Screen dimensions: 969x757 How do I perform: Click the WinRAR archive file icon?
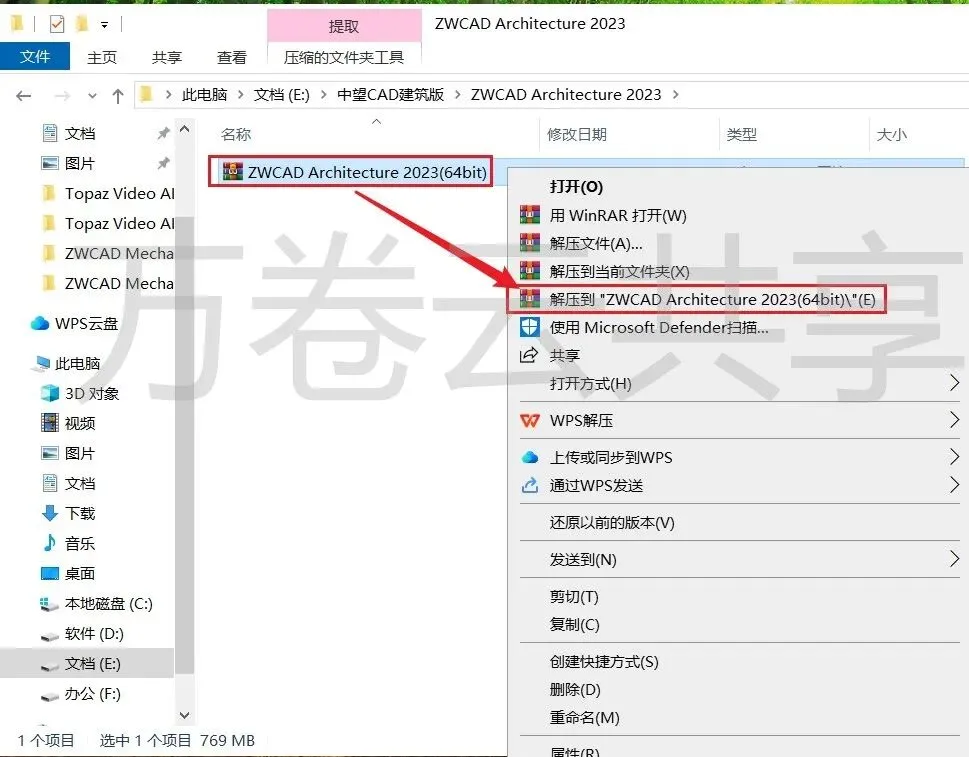[x=232, y=171]
